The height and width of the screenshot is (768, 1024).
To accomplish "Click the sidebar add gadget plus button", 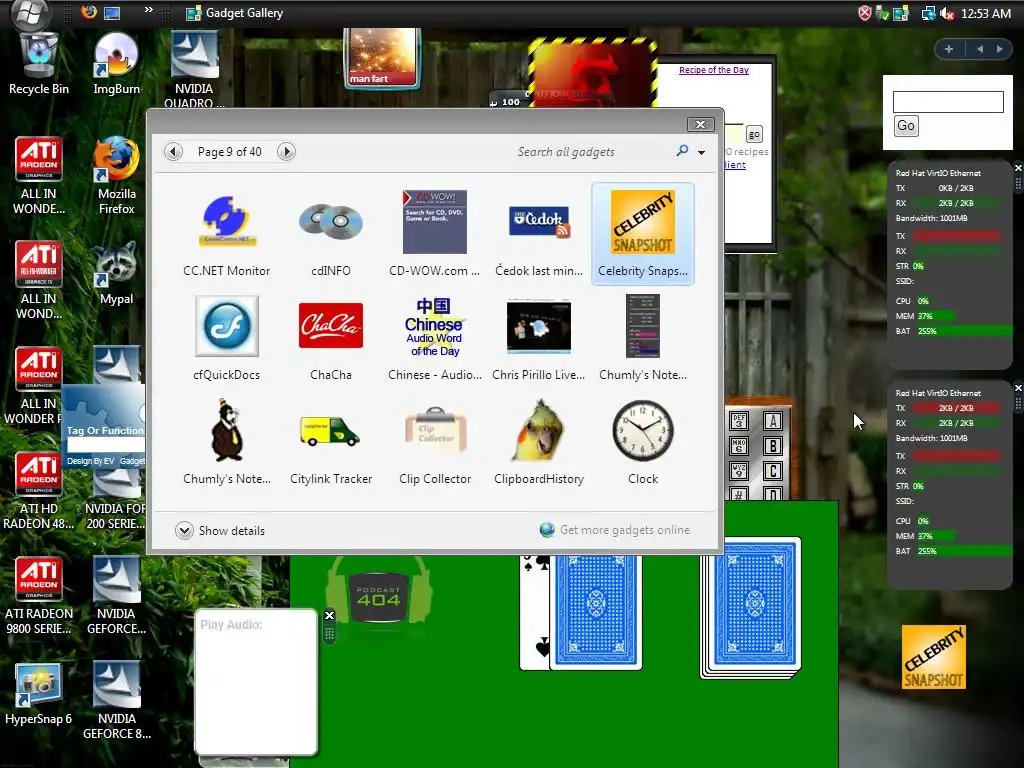I will [x=949, y=49].
